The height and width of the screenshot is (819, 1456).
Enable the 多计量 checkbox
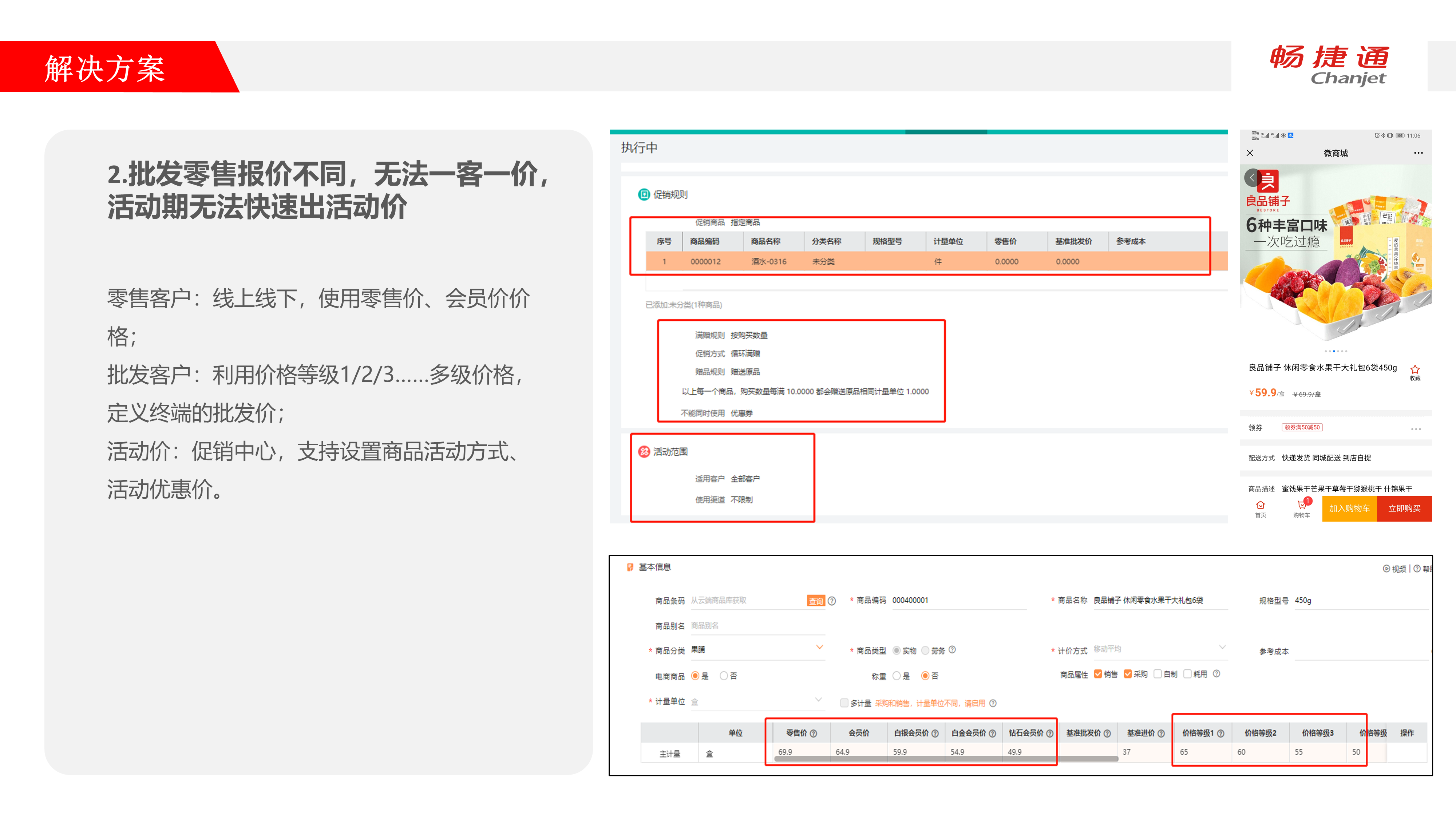point(844,703)
